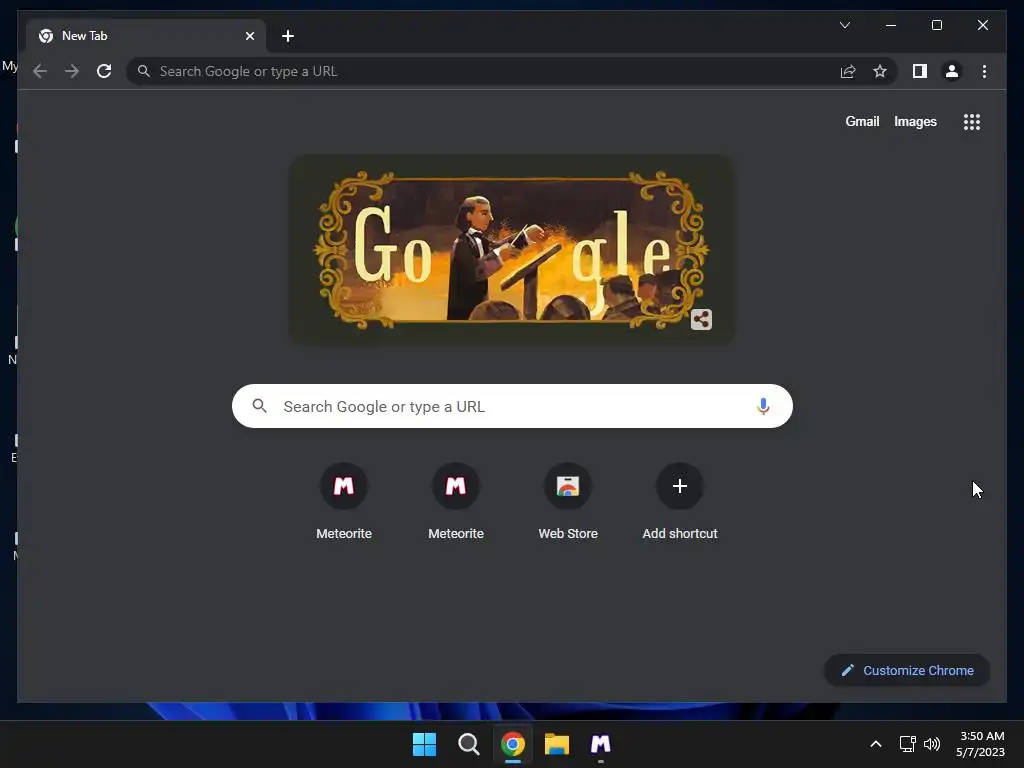Open Windows taskbar search
The width and height of the screenshot is (1024, 768).
468,744
